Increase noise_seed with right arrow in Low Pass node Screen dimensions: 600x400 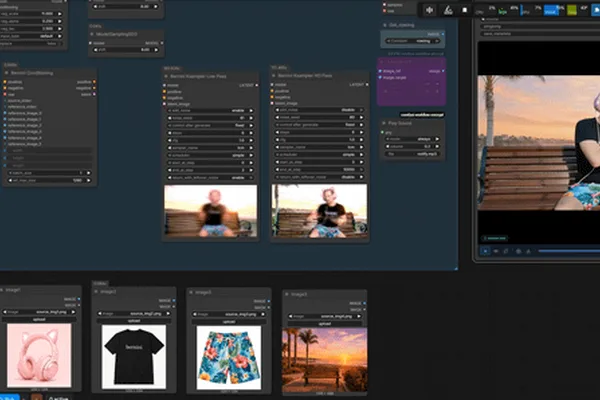click(251, 118)
